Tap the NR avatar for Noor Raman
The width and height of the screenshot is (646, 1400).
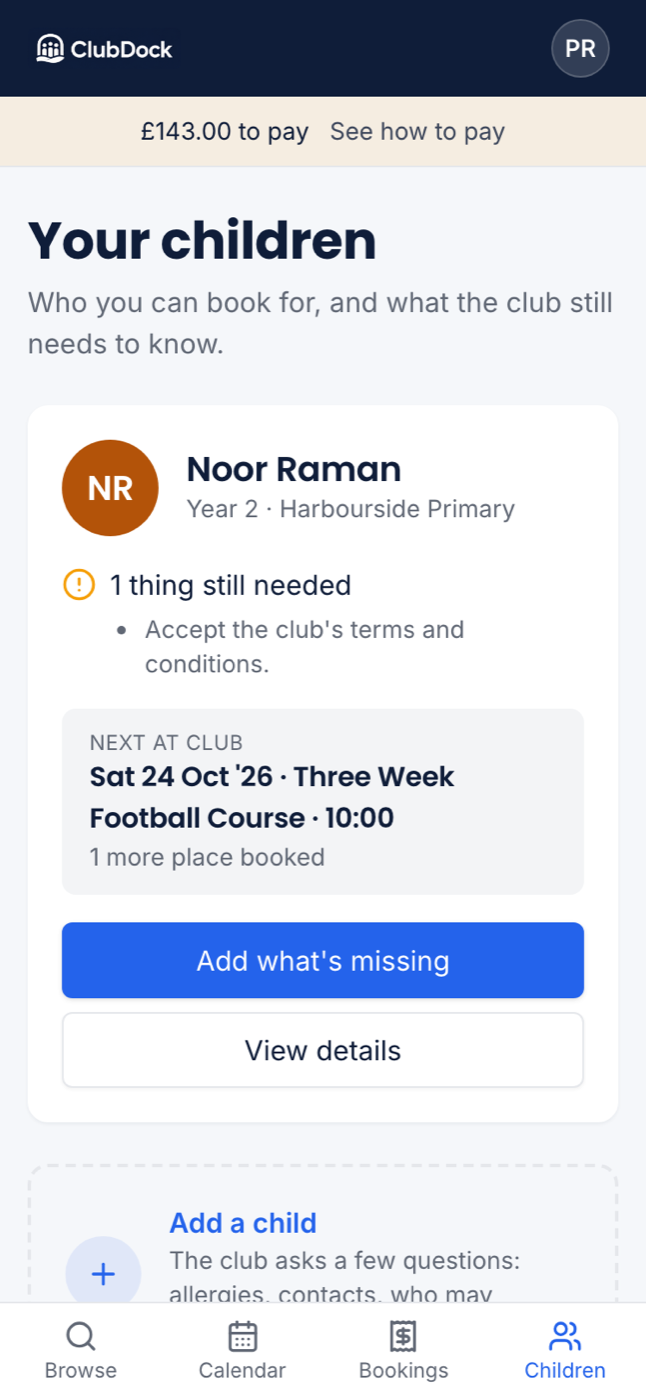(x=110, y=488)
